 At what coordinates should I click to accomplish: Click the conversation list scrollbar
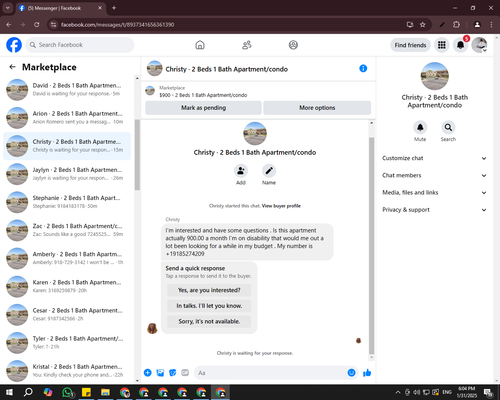(137, 155)
